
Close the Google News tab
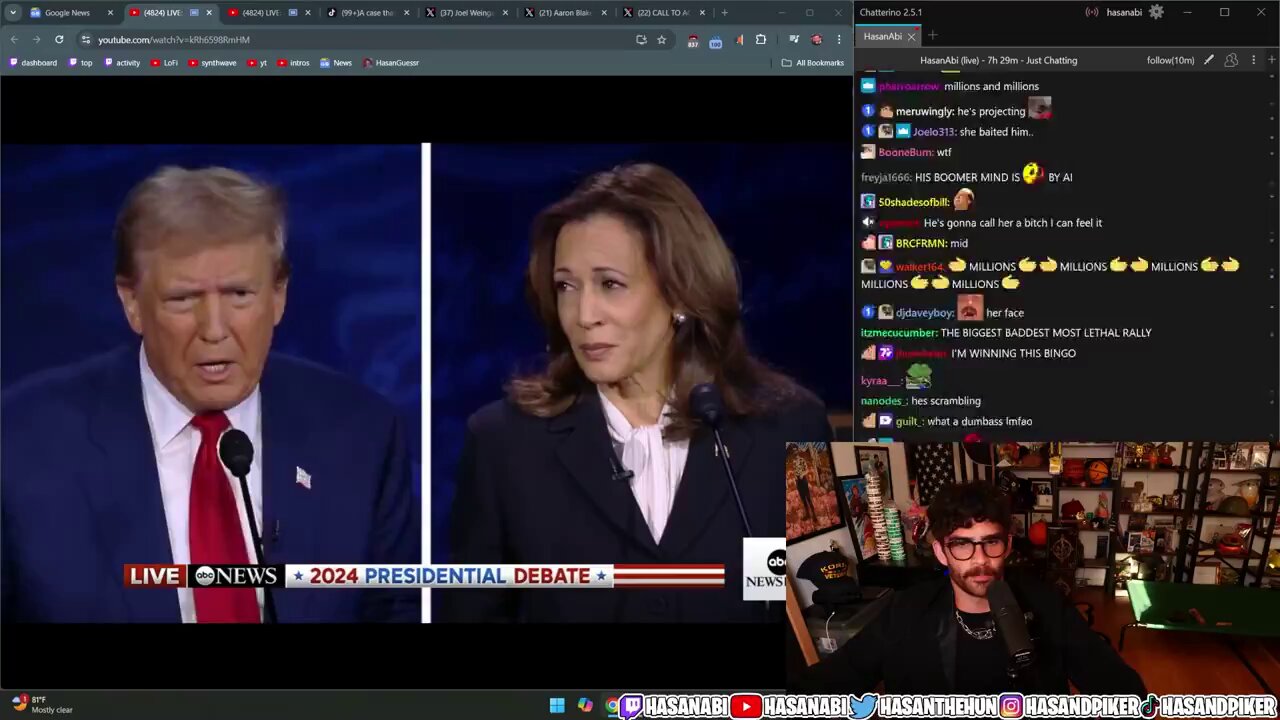(x=110, y=12)
